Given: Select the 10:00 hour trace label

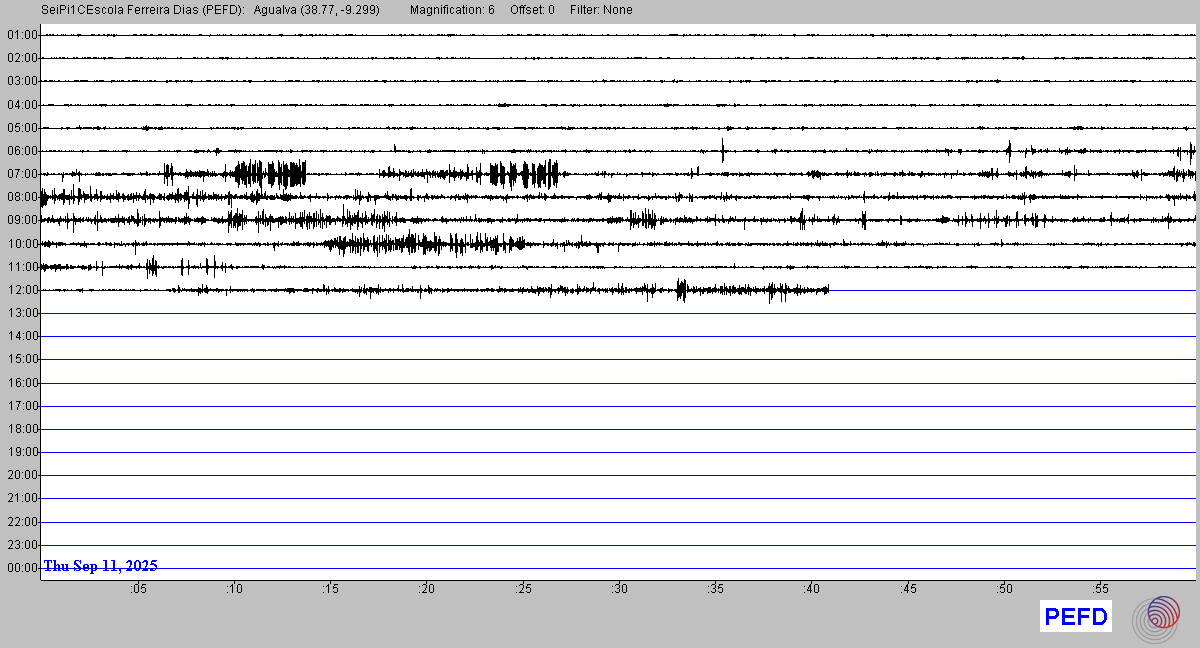Looking at the screenshot, I should click(22, 244).
